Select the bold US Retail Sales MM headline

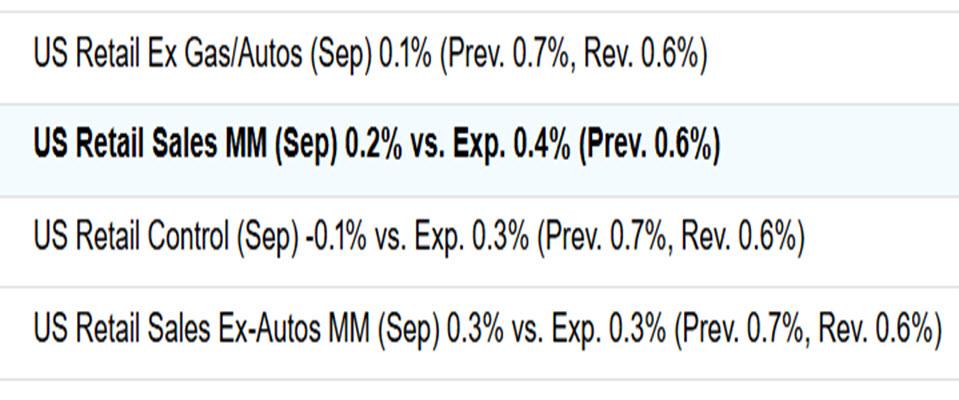pyautogui.click(x=377, y=147)
